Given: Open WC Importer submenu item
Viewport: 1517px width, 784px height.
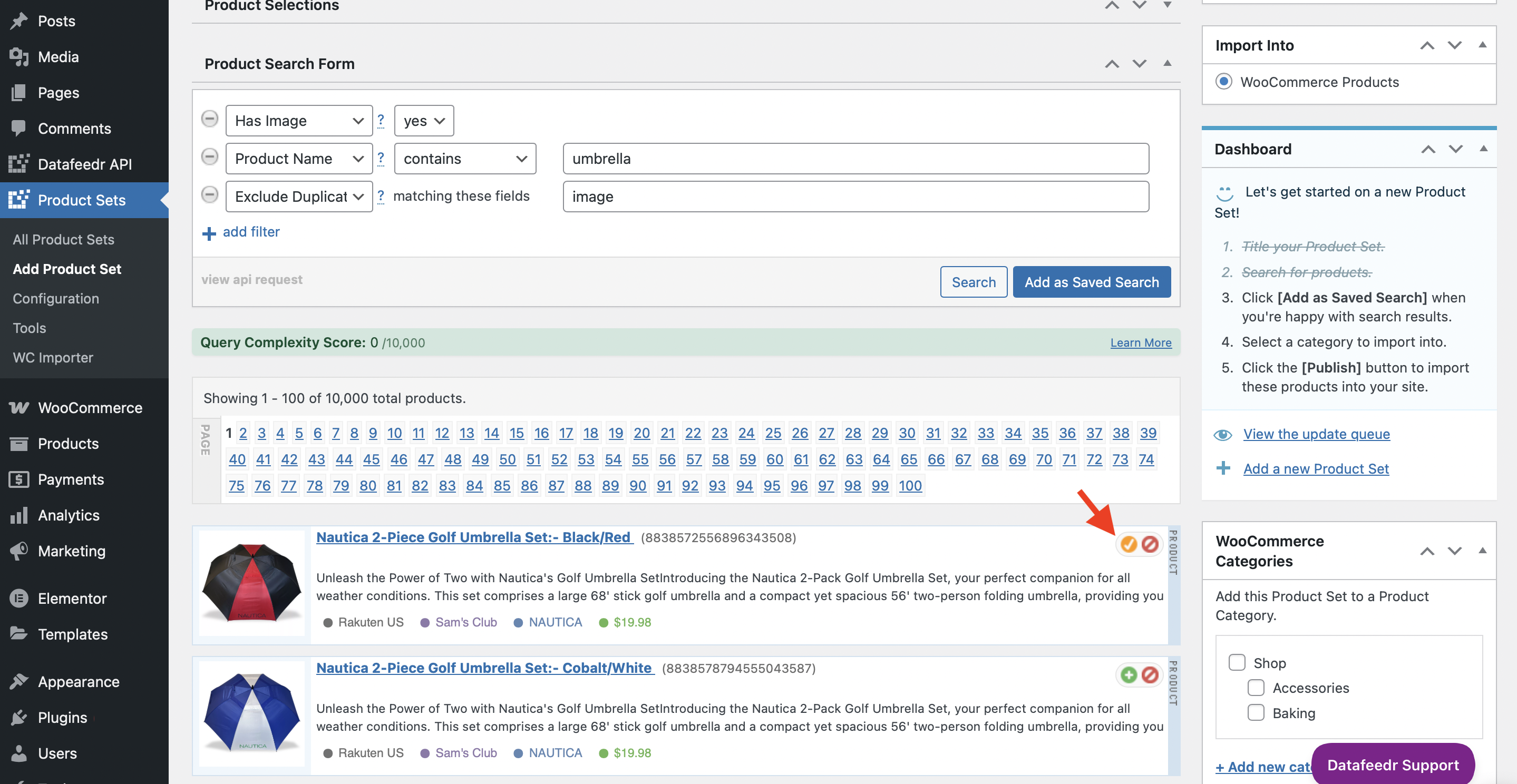Looking at the screenshot, I should 53,357.
